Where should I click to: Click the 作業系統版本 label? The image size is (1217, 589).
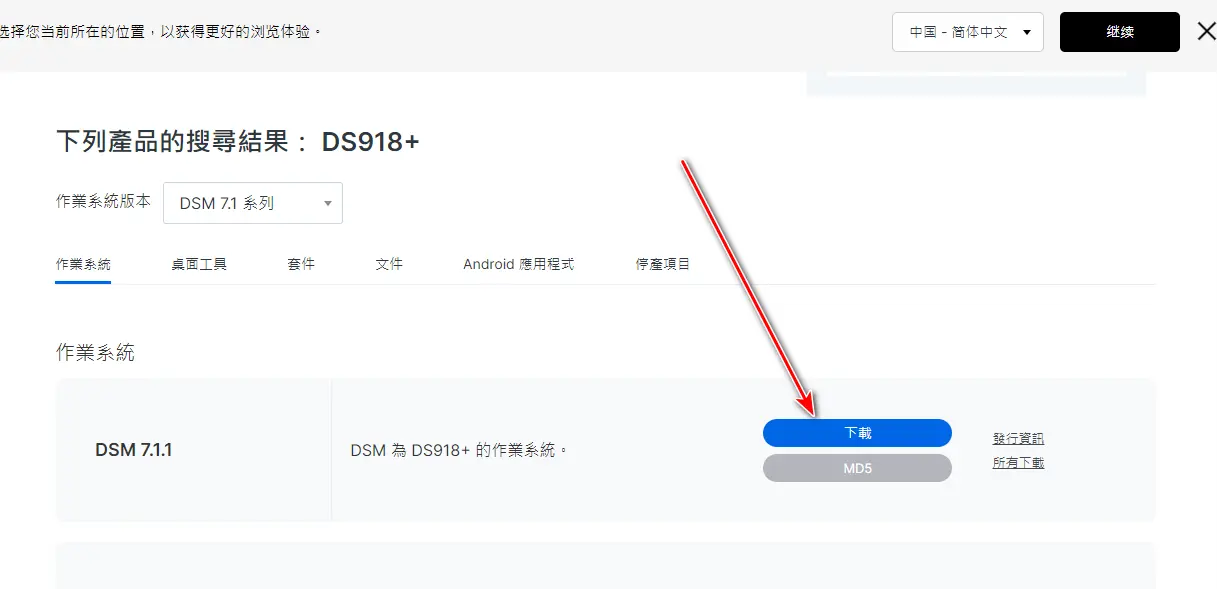[x=103, y=201]
